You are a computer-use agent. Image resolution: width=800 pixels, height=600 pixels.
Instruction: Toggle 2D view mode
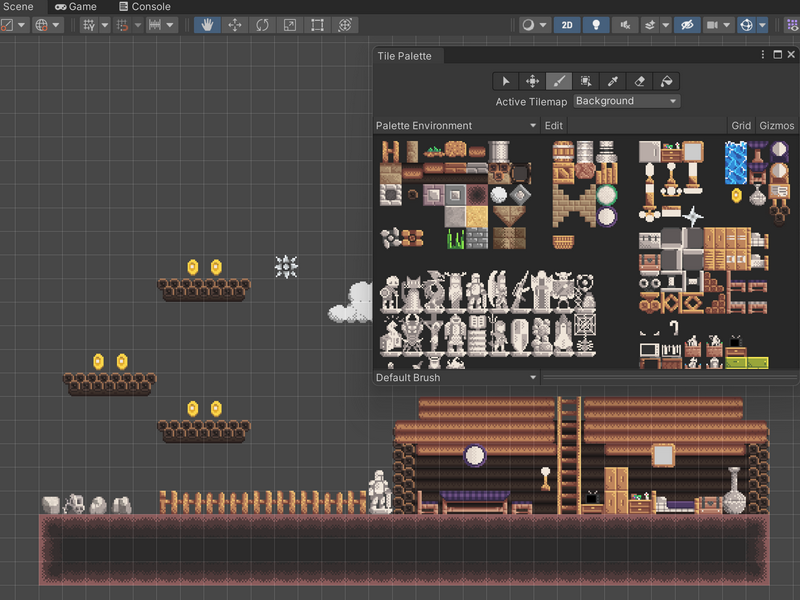click(567, 25)
